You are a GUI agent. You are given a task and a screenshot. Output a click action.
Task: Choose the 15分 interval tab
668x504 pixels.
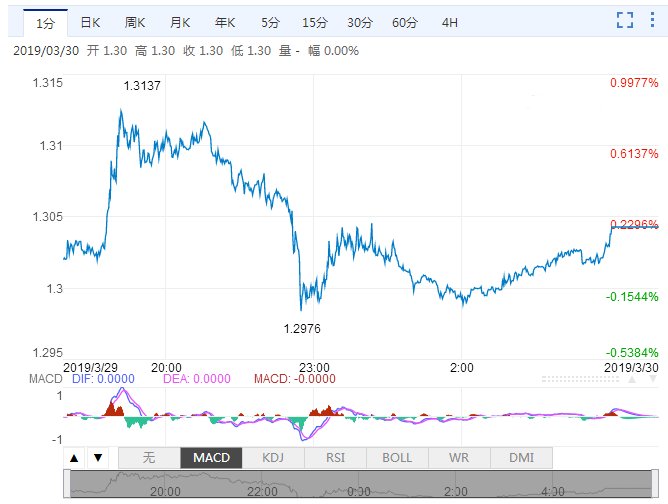coord(314,22)
